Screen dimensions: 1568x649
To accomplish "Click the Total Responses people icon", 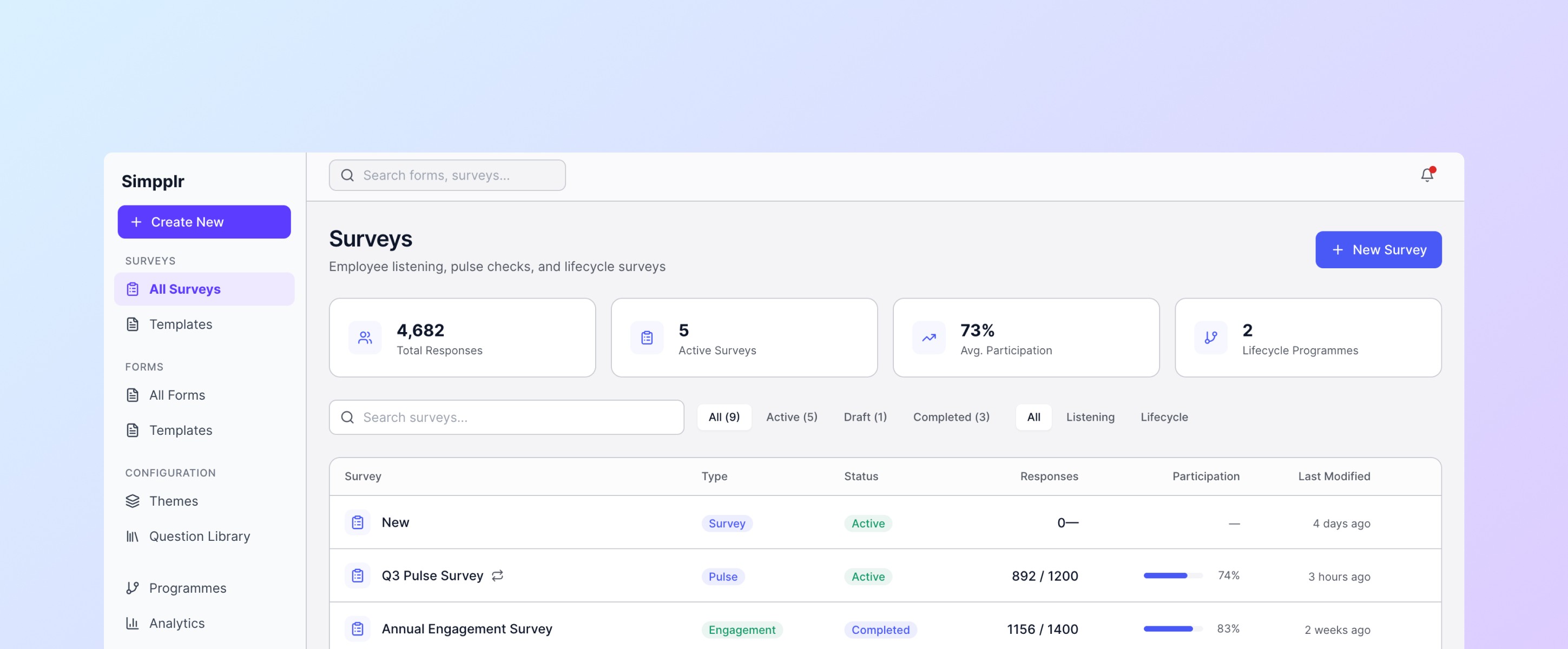I will point(365,337).
